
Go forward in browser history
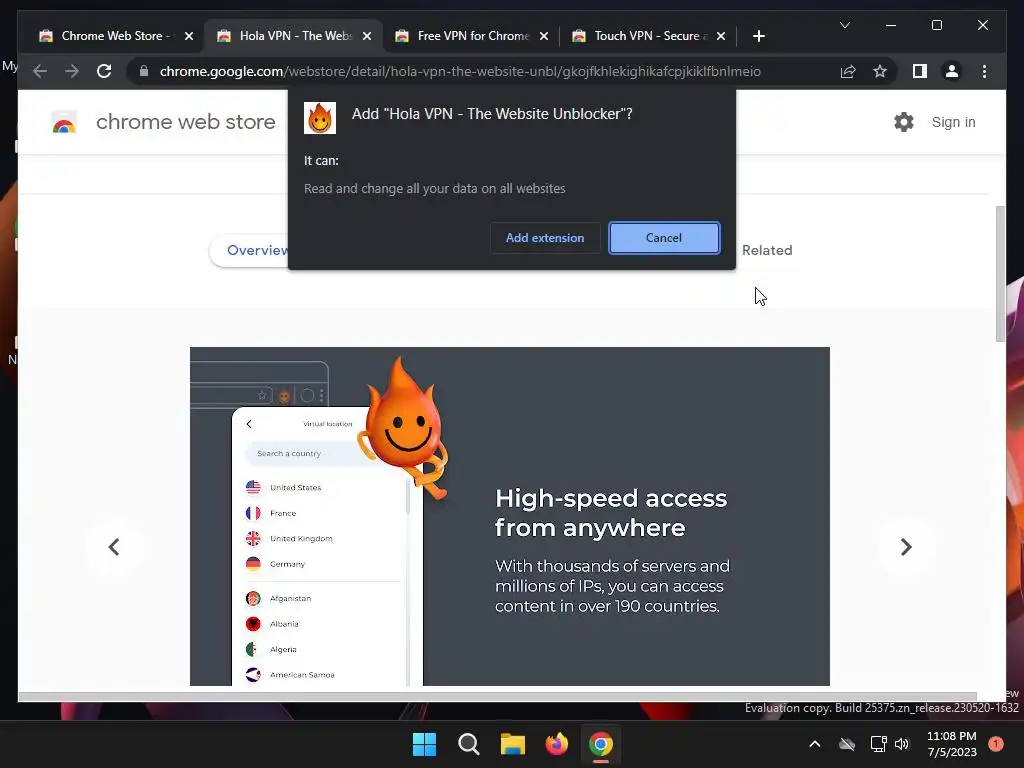72,71
